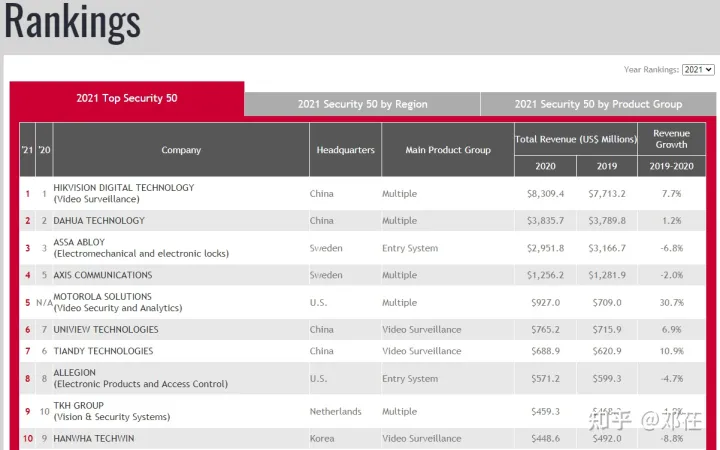Click the Headquarters column header
Image resolution: width=720 pixels, height=450 pixels.
(345, 150)
